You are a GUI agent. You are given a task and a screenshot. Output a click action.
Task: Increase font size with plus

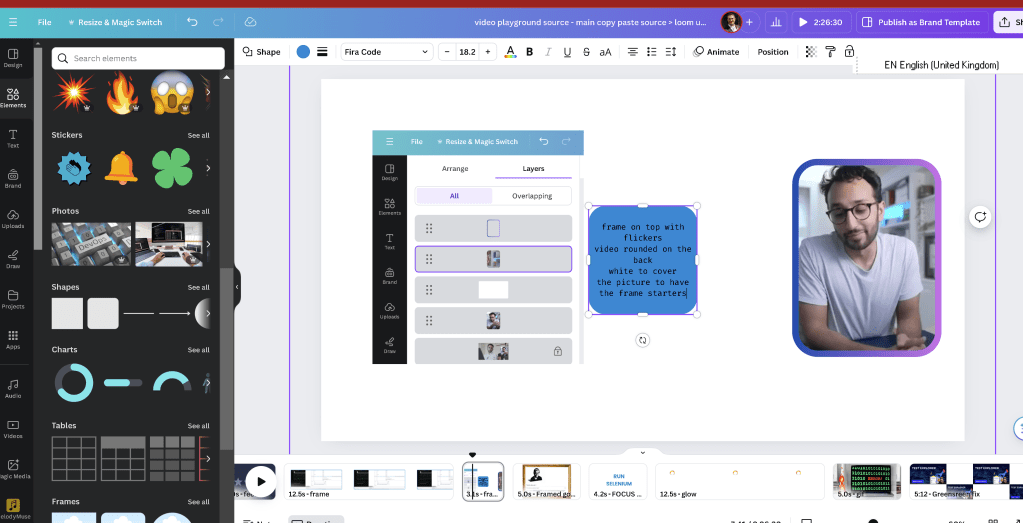point(487,52)
